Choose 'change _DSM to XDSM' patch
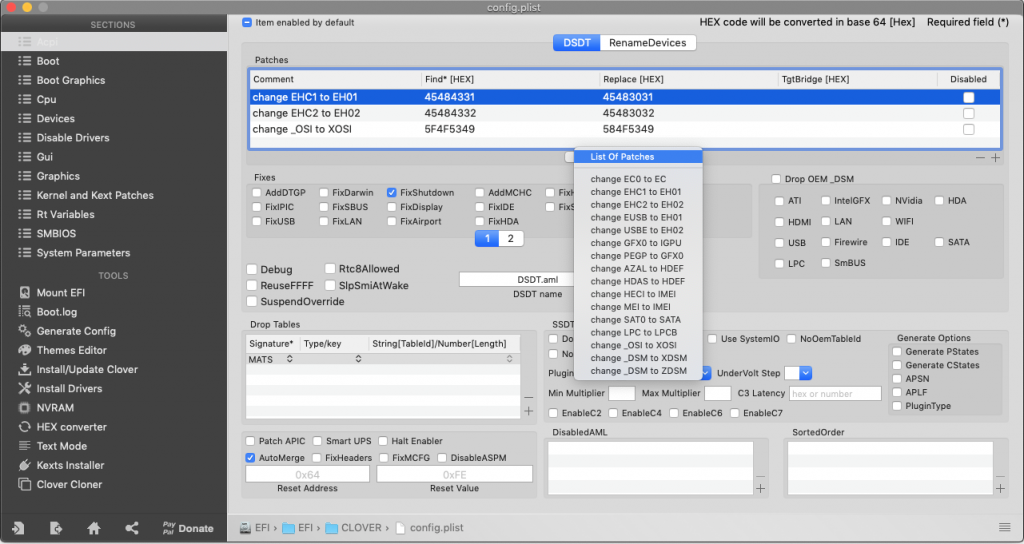The width and height of the screenshot is (1024, 544). pos(638,358)
